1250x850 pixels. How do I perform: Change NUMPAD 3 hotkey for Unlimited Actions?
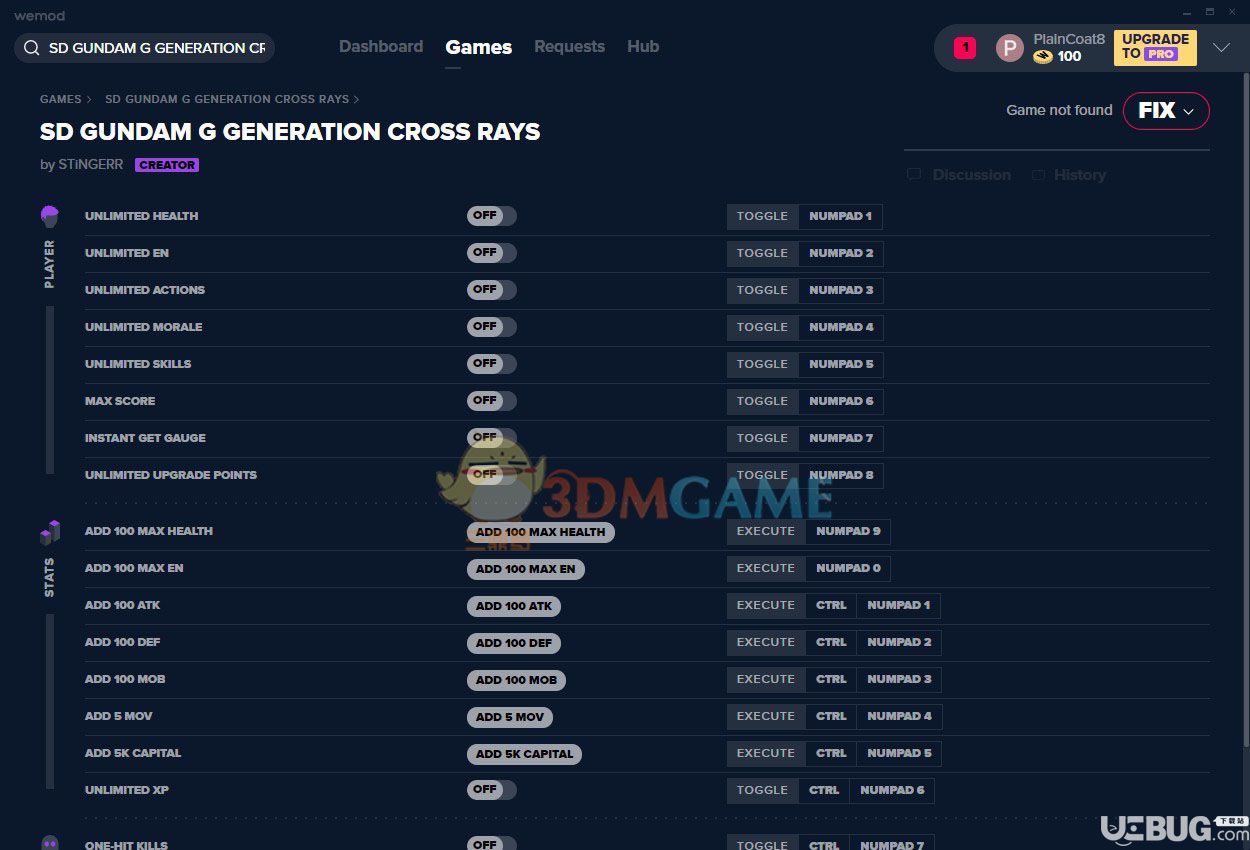[x=841, y=290]
